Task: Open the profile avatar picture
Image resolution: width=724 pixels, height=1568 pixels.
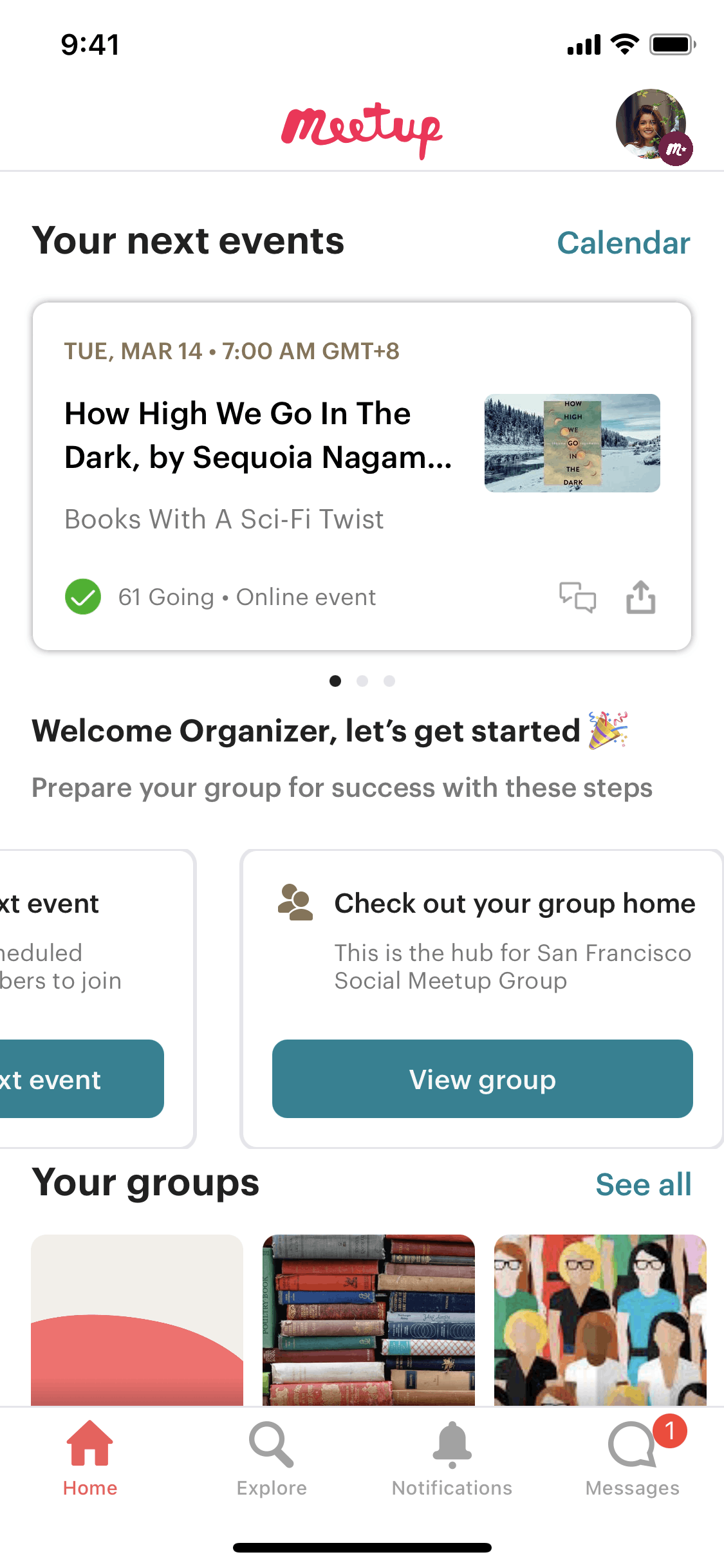Action: (x=651, y=124)
